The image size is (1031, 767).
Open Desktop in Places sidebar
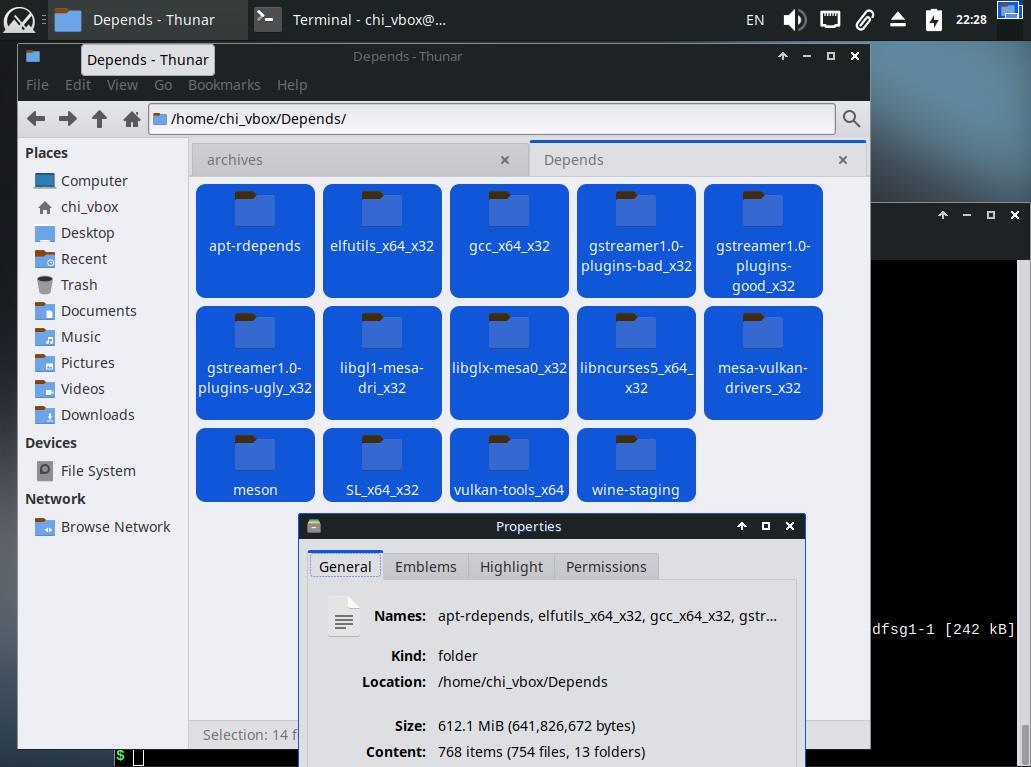pos(87,233)
